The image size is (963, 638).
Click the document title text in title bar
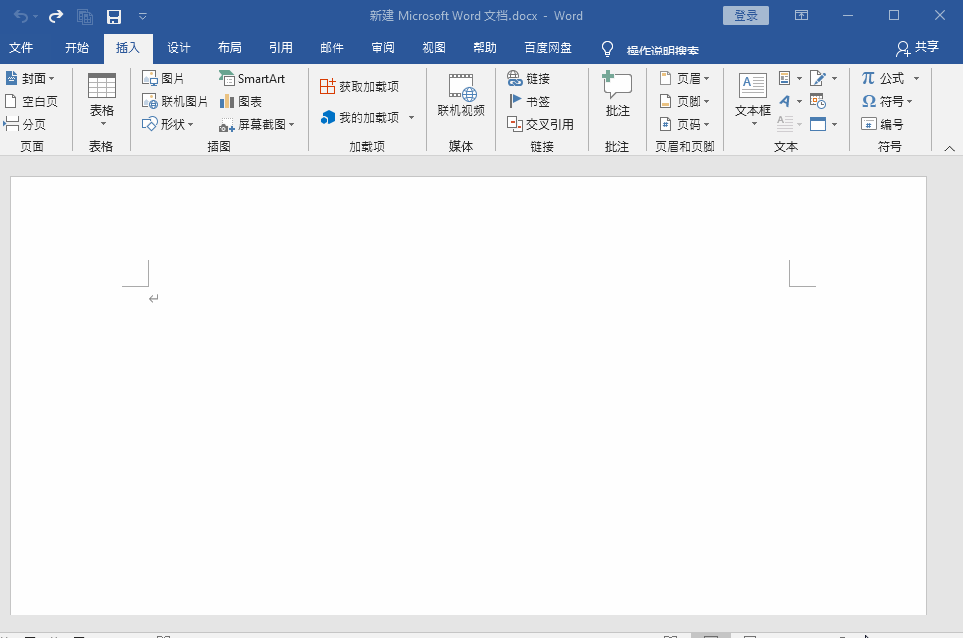click(x=476, y=16)
